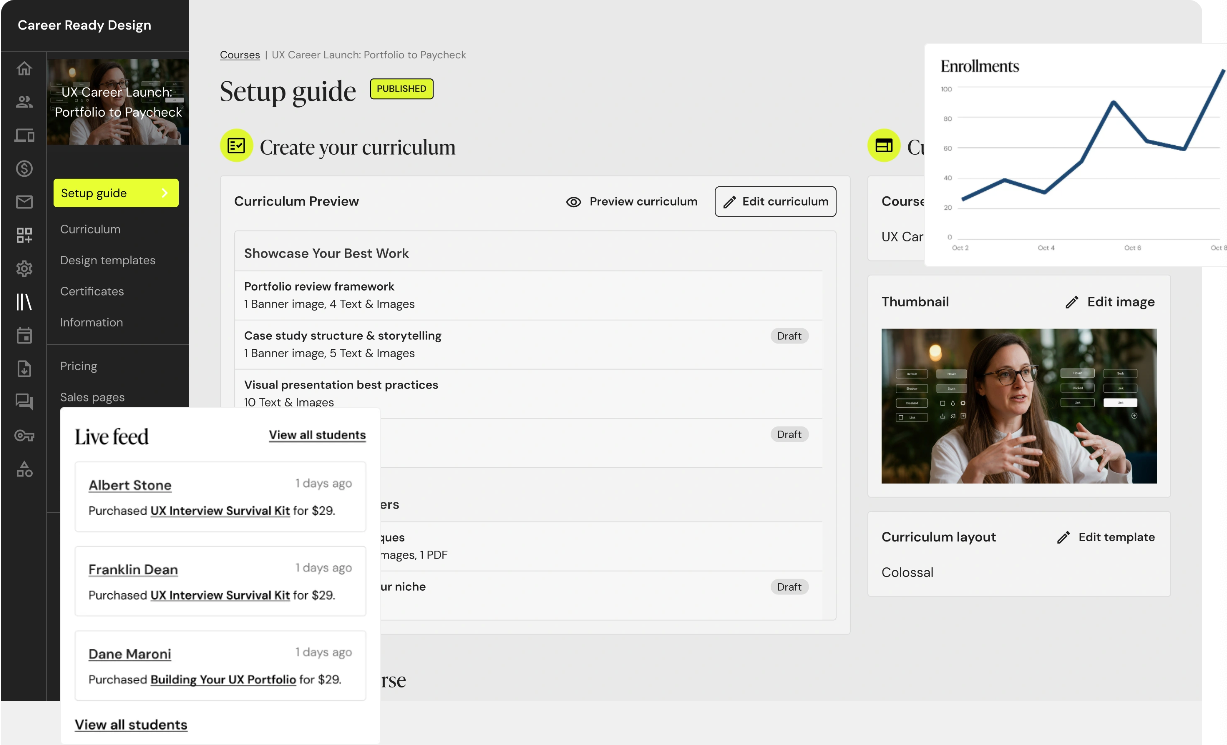Click the Apps grid-plus icon
This screenshot has width=1227, height=745.
pyautogui.click(x=24, y=235)
